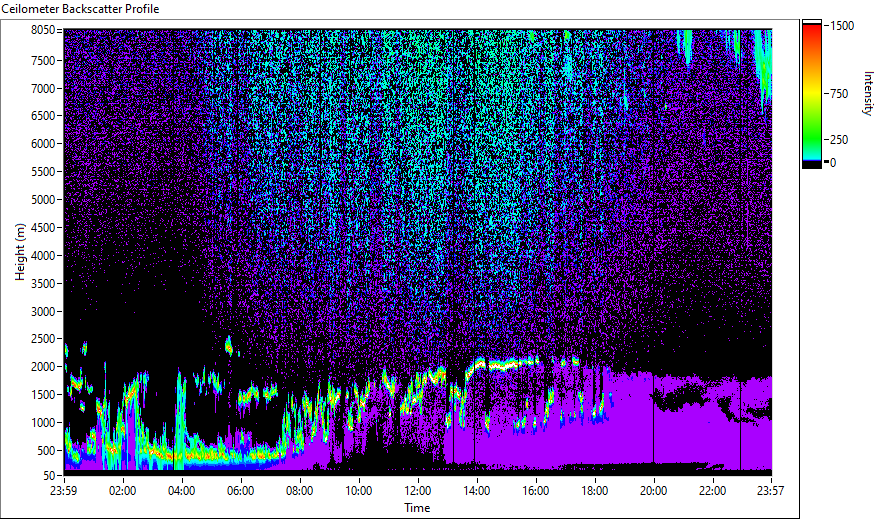Click the 1500 intensity scale label
878x519 pixels.
click(842, 26)
